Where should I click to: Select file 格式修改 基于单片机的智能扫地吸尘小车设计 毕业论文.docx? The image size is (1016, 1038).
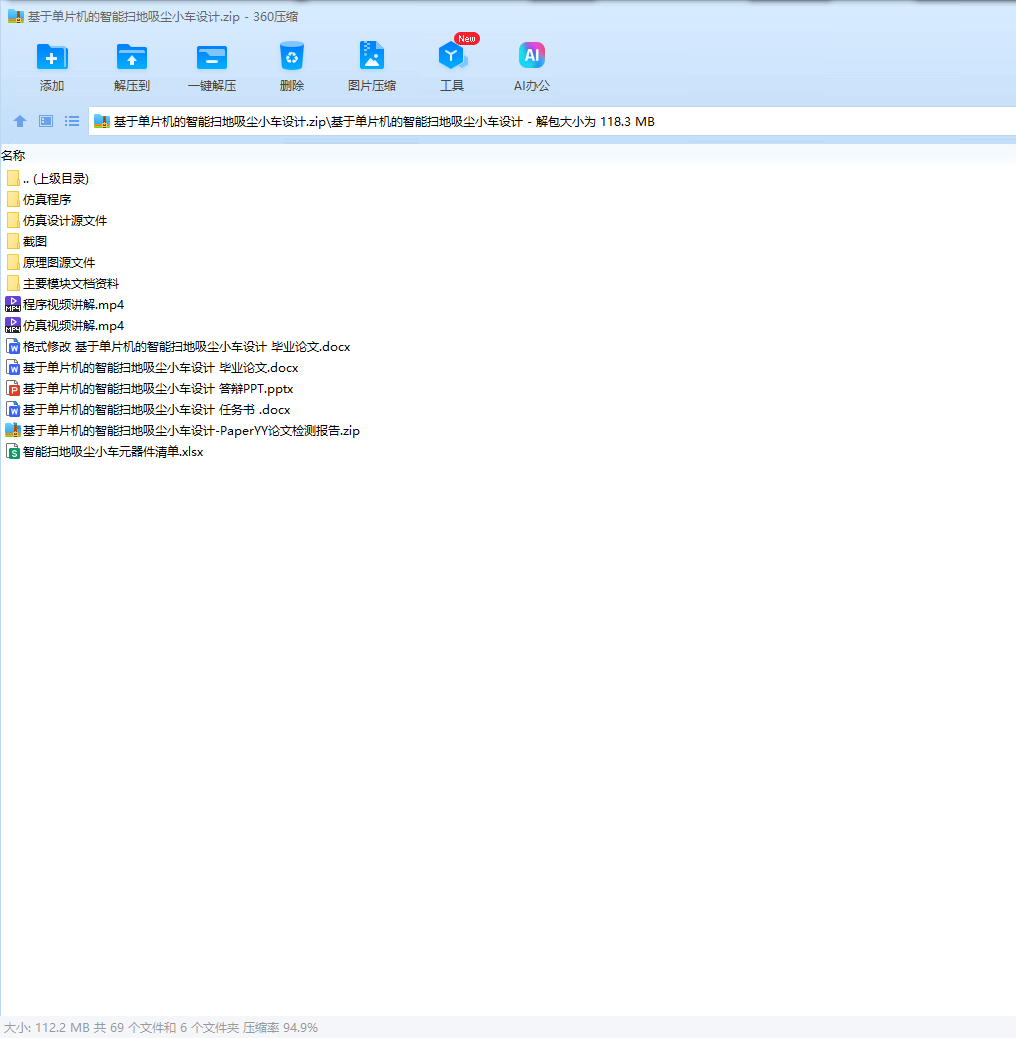pos(187,346)
